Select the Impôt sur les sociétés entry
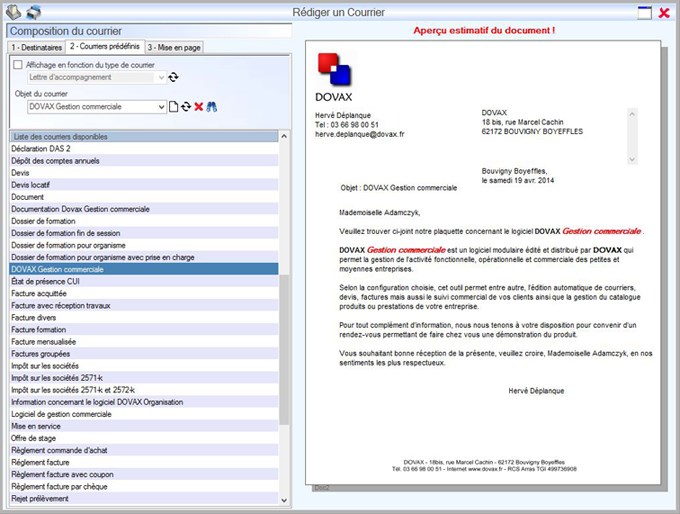The width and height of the screenshot is (680, 514). coord(144,366)
